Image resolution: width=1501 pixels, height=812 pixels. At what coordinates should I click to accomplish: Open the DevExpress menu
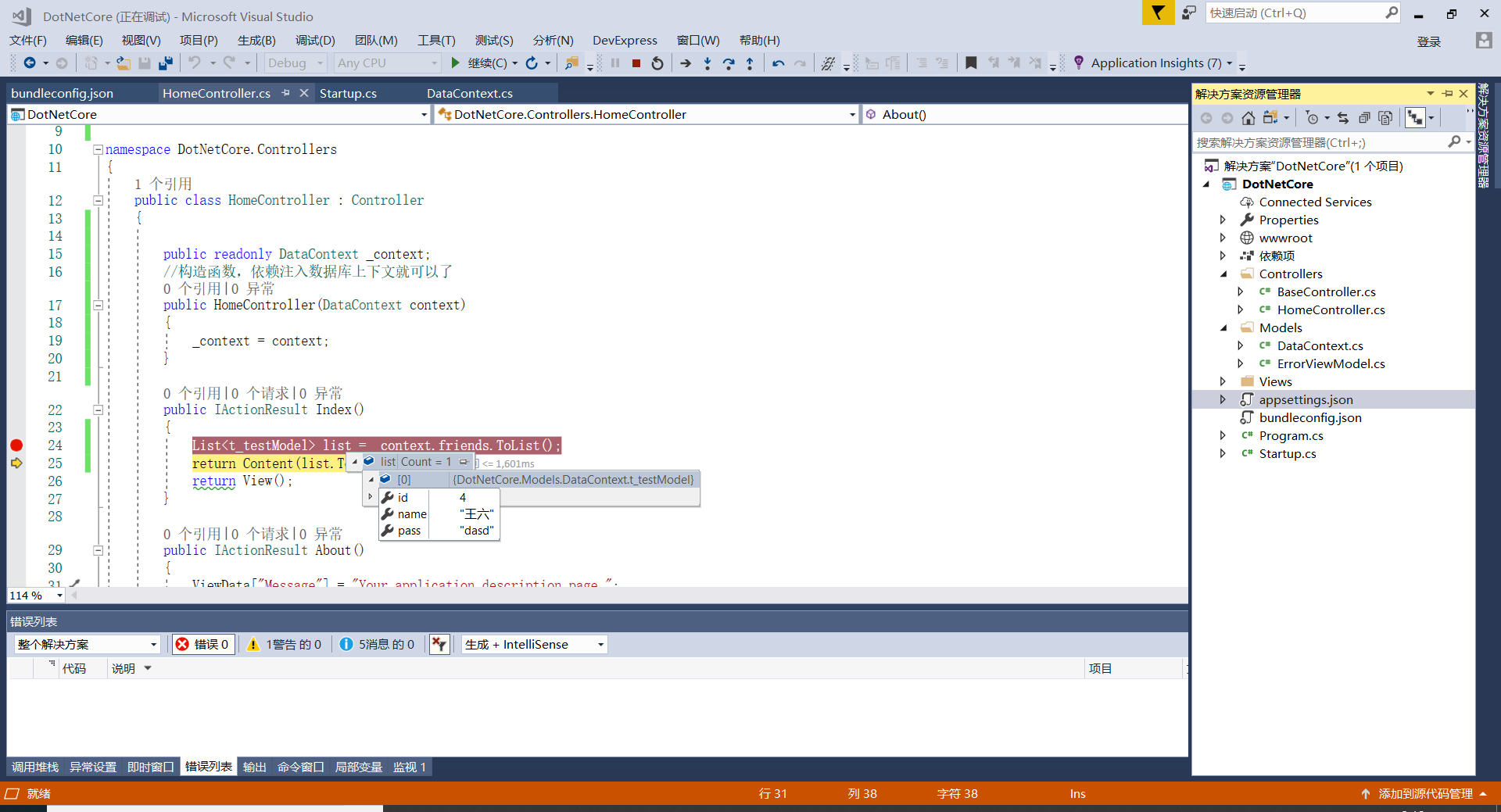tap(625, 41)
